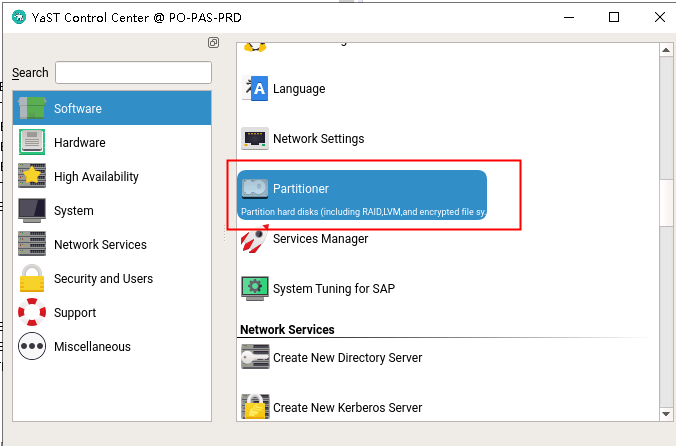Launch the Partitioner hard disk icon
The width and height of the screenshot is (676, 446).
point(255,189)
